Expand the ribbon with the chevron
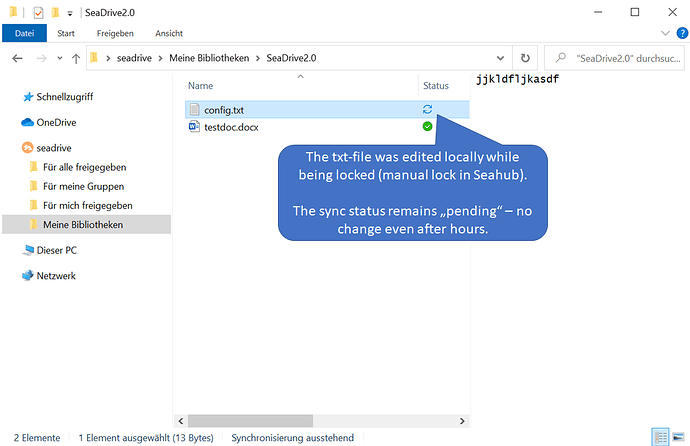 tap(665, 33)
